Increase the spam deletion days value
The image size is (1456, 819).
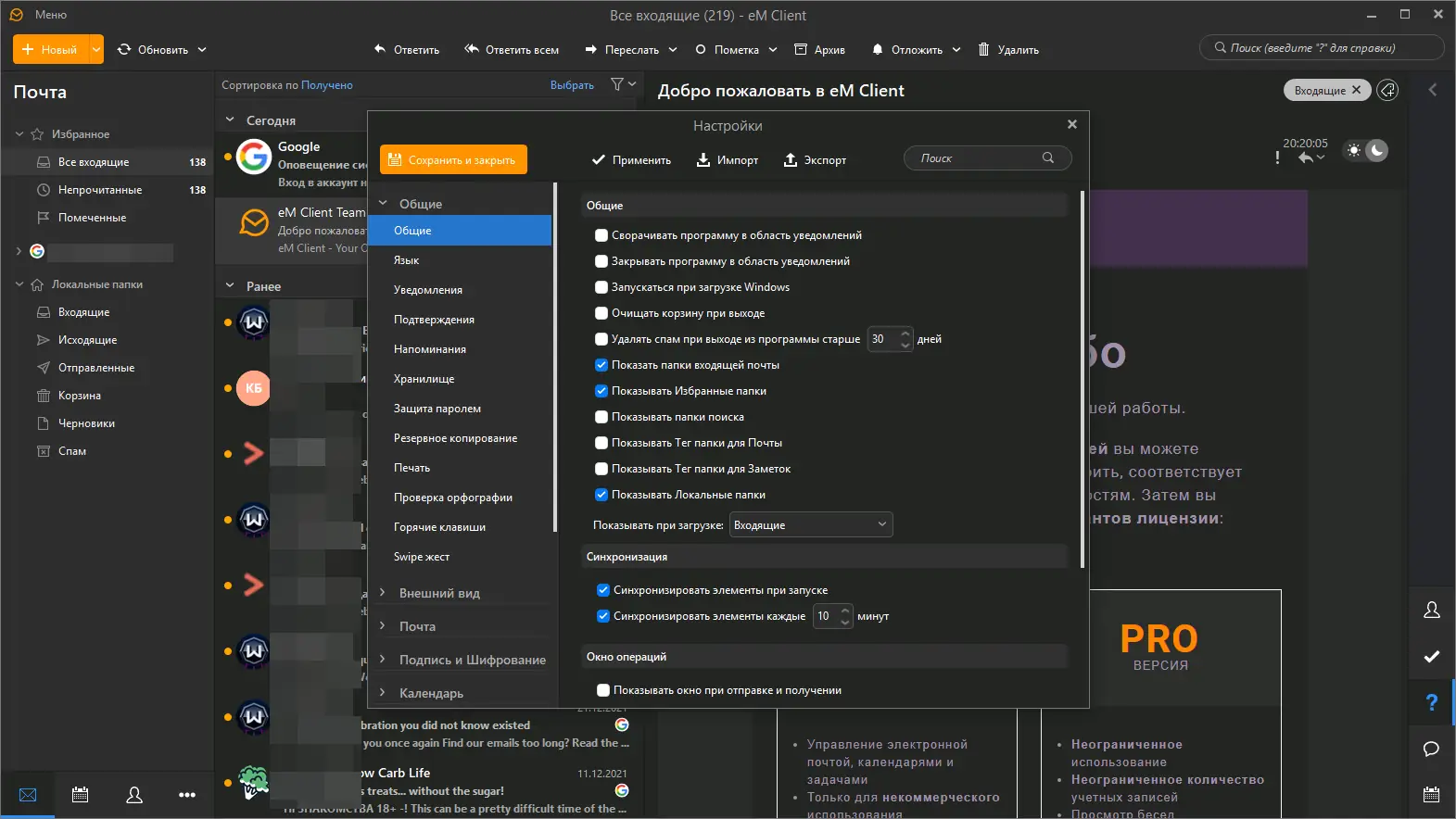point(905,334)
